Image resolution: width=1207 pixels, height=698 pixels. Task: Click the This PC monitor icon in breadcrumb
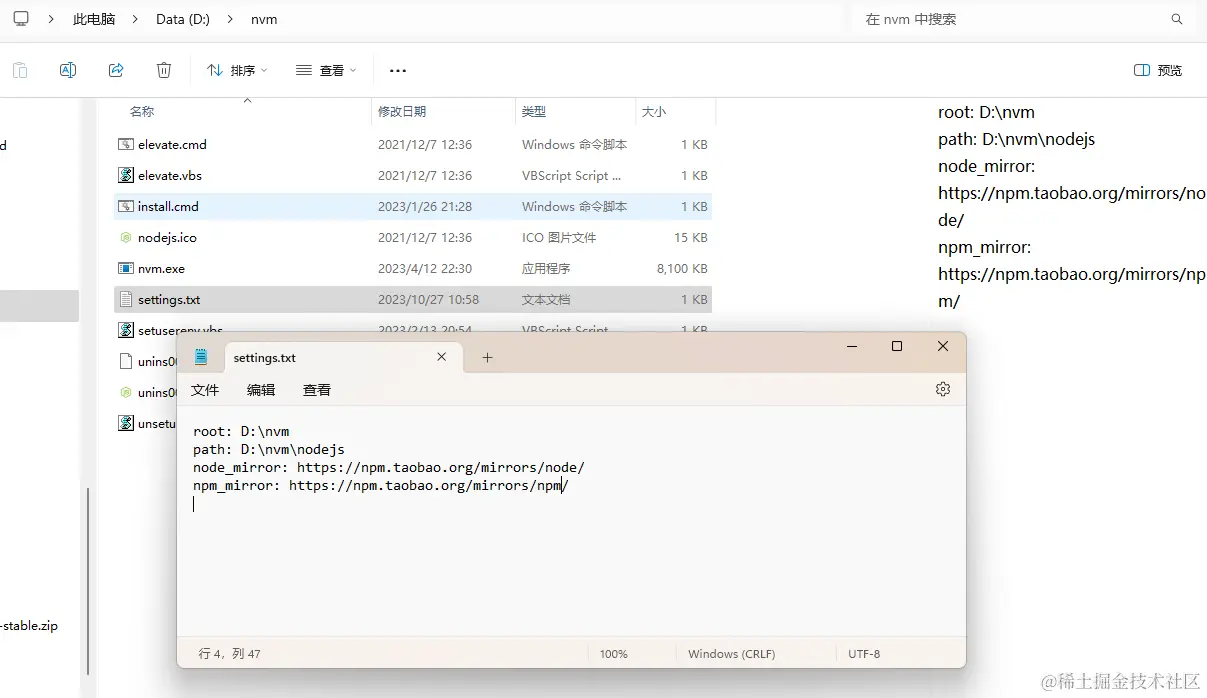pos(21,19)
